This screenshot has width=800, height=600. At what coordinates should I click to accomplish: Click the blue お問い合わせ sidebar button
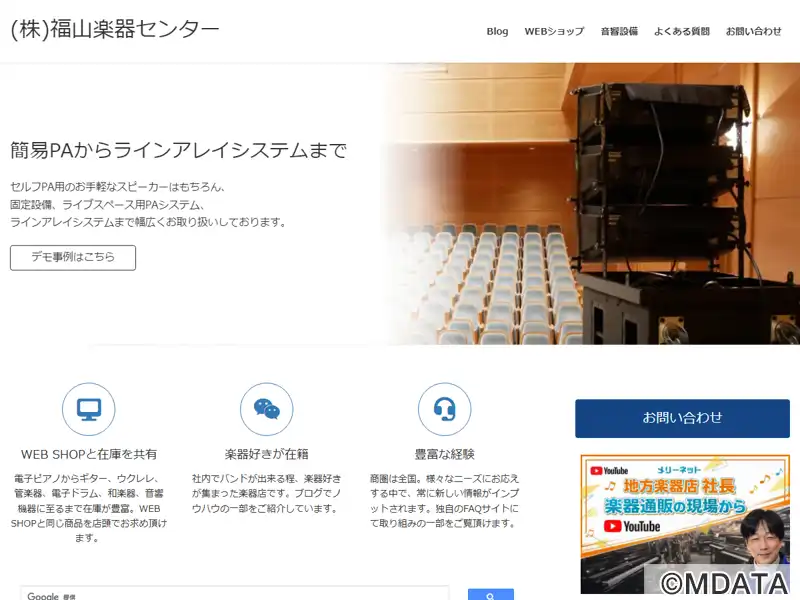click(682, 418)
